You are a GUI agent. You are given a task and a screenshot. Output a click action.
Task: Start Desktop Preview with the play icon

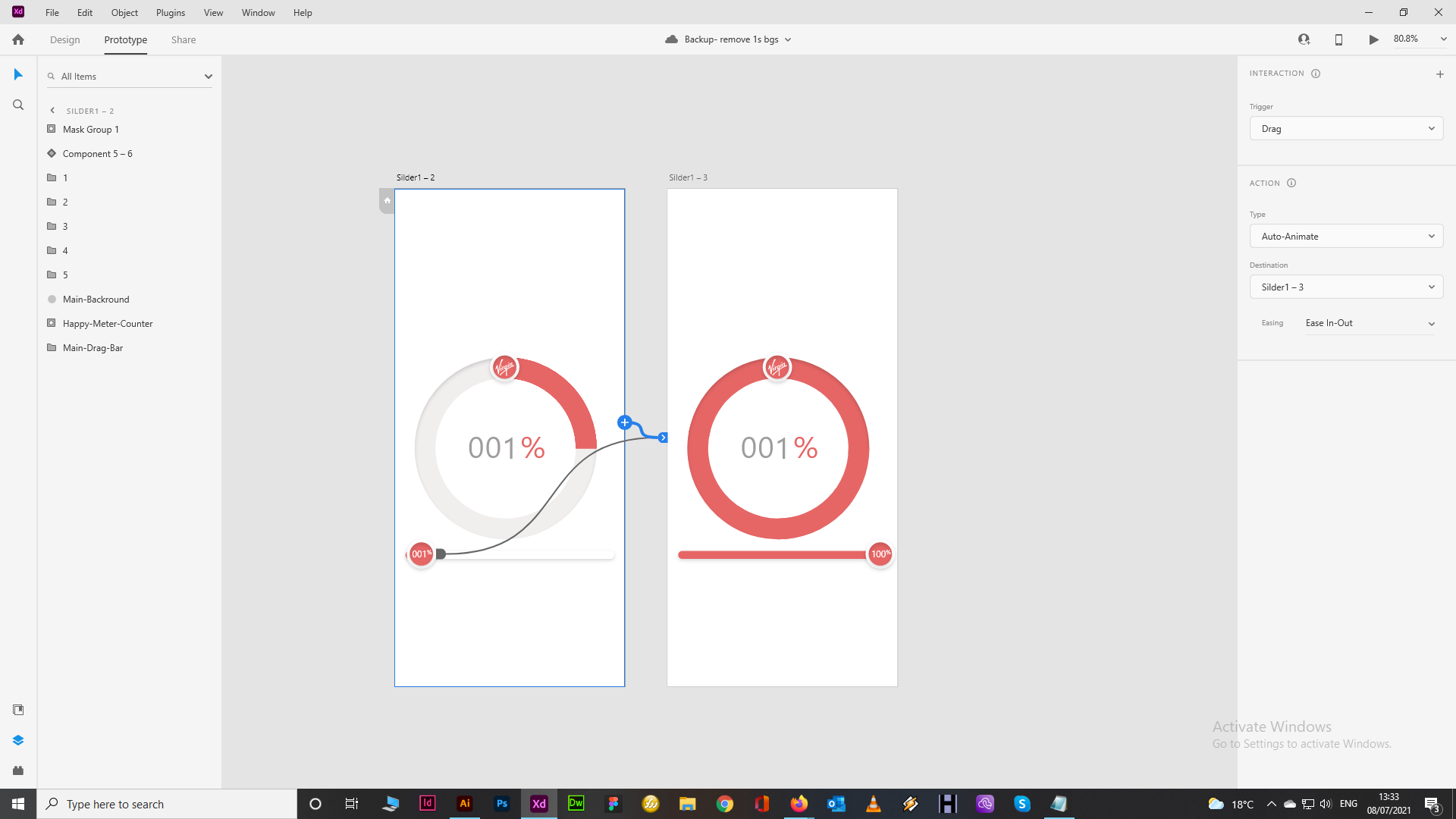(1373, 39)
